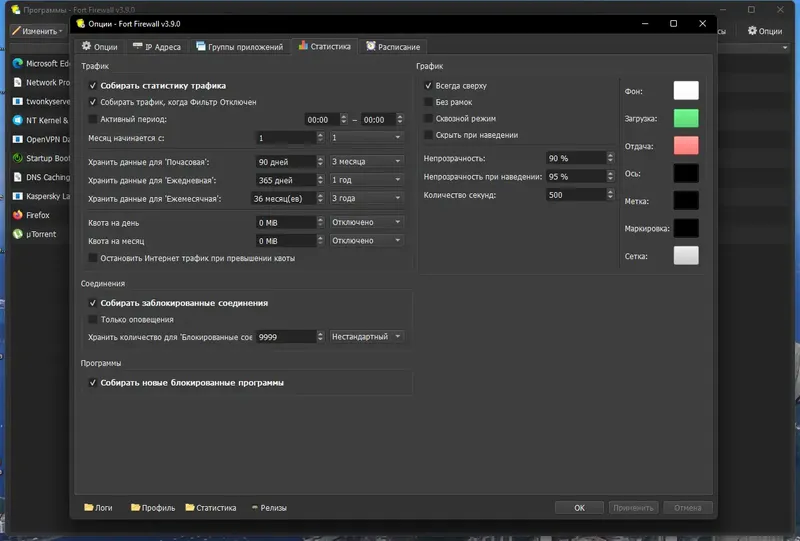Open the Месяц начинается с dropdown
This screenshot has height=541, width=800.
[x=366, y=137]
